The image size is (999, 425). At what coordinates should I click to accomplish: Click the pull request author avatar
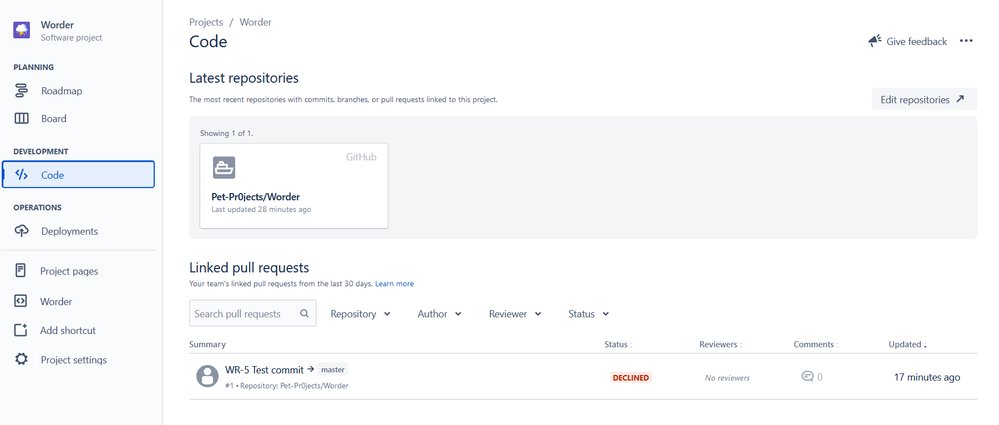(x=208, y=377)
